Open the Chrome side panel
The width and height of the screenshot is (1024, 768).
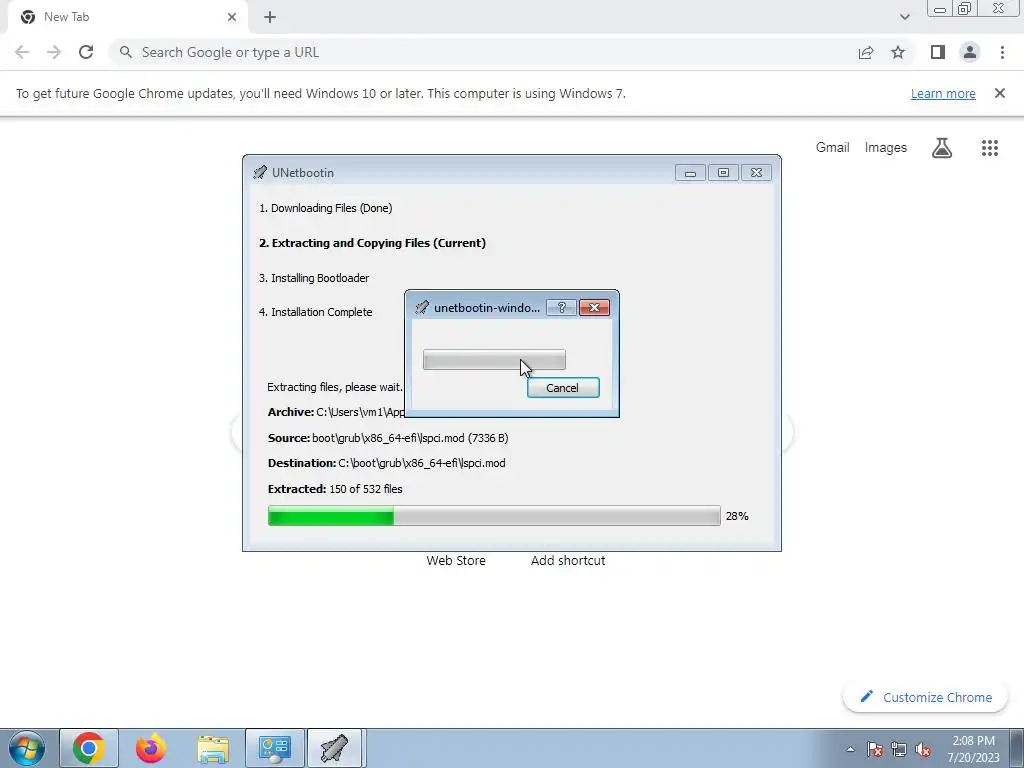pyautogui.click(x=938, y=52)
